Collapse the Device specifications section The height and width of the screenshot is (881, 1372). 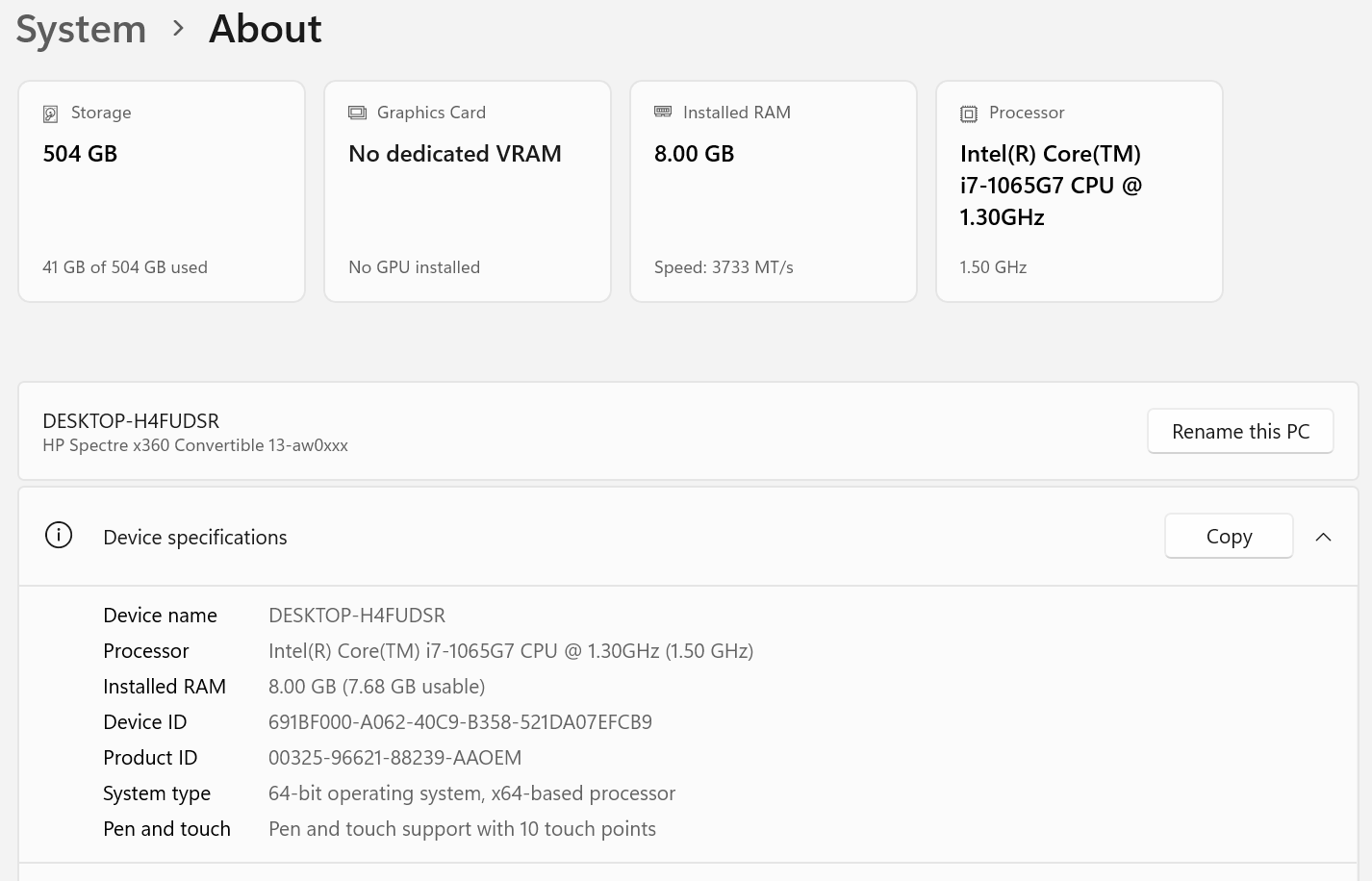(x=1323, y=537)
